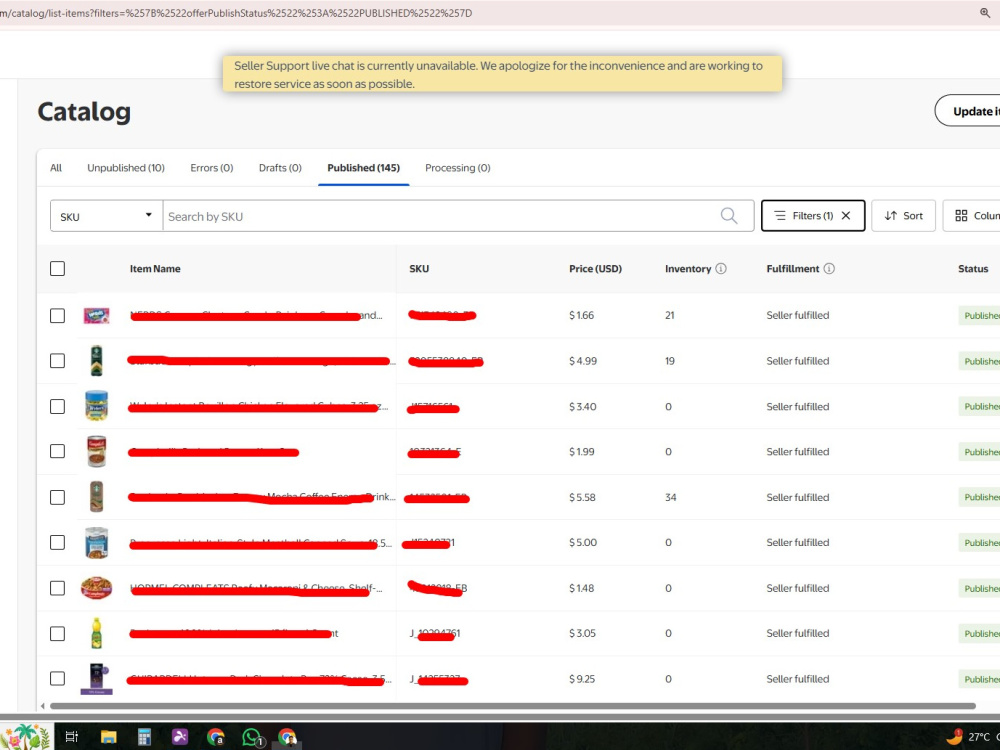The width and height of the screenshot is (1000, 750).
Task: Click the scrollbar's left arrow
Action: click(43, 706)
